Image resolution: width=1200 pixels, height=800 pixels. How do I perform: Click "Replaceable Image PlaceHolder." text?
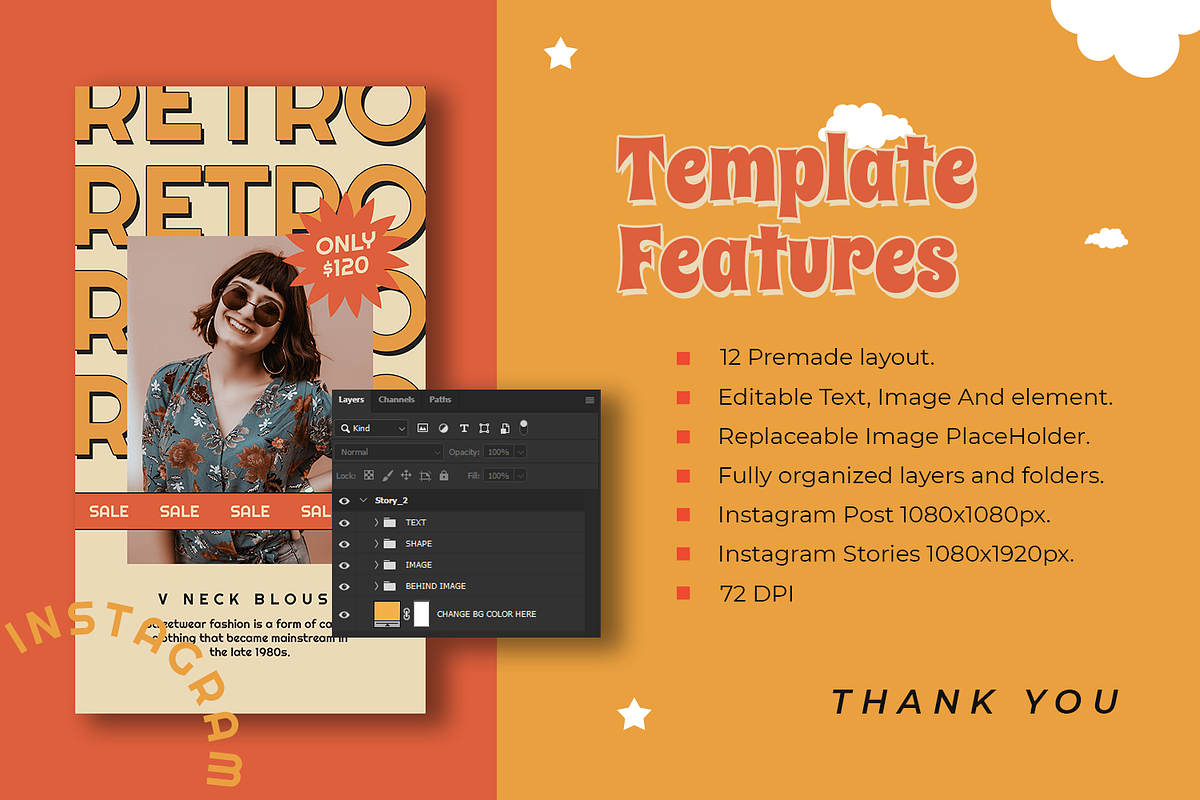(x=904, y=436)
